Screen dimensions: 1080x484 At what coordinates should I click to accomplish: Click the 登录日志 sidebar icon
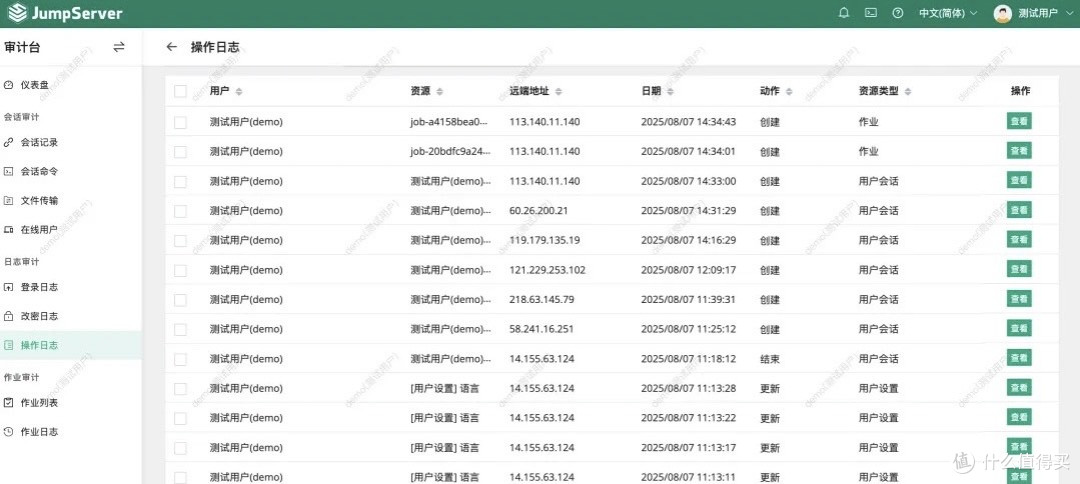point(8,287)
